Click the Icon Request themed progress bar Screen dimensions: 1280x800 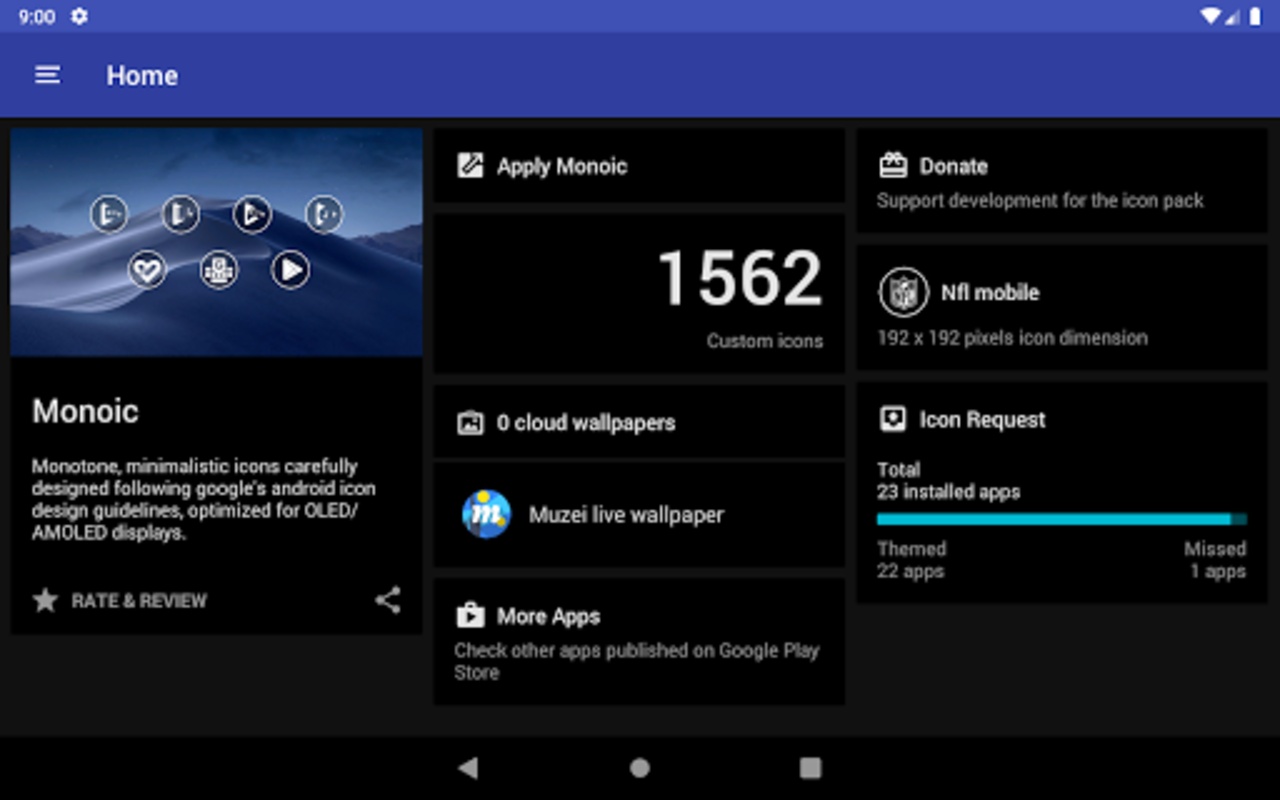[x=1062, y=519]
